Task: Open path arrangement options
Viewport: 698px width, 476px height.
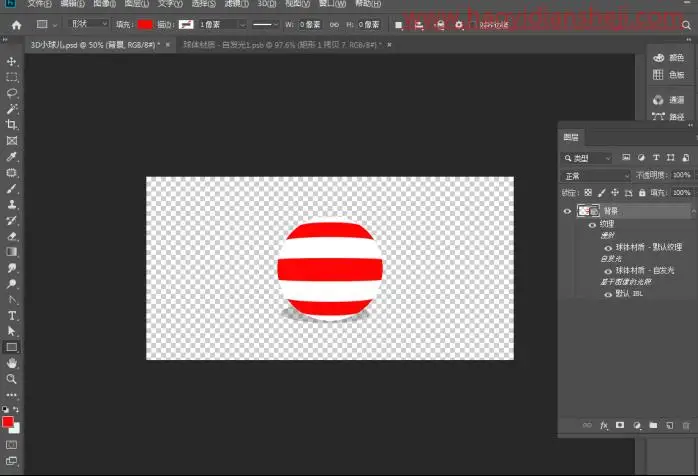Action: (x=440, y=25)
